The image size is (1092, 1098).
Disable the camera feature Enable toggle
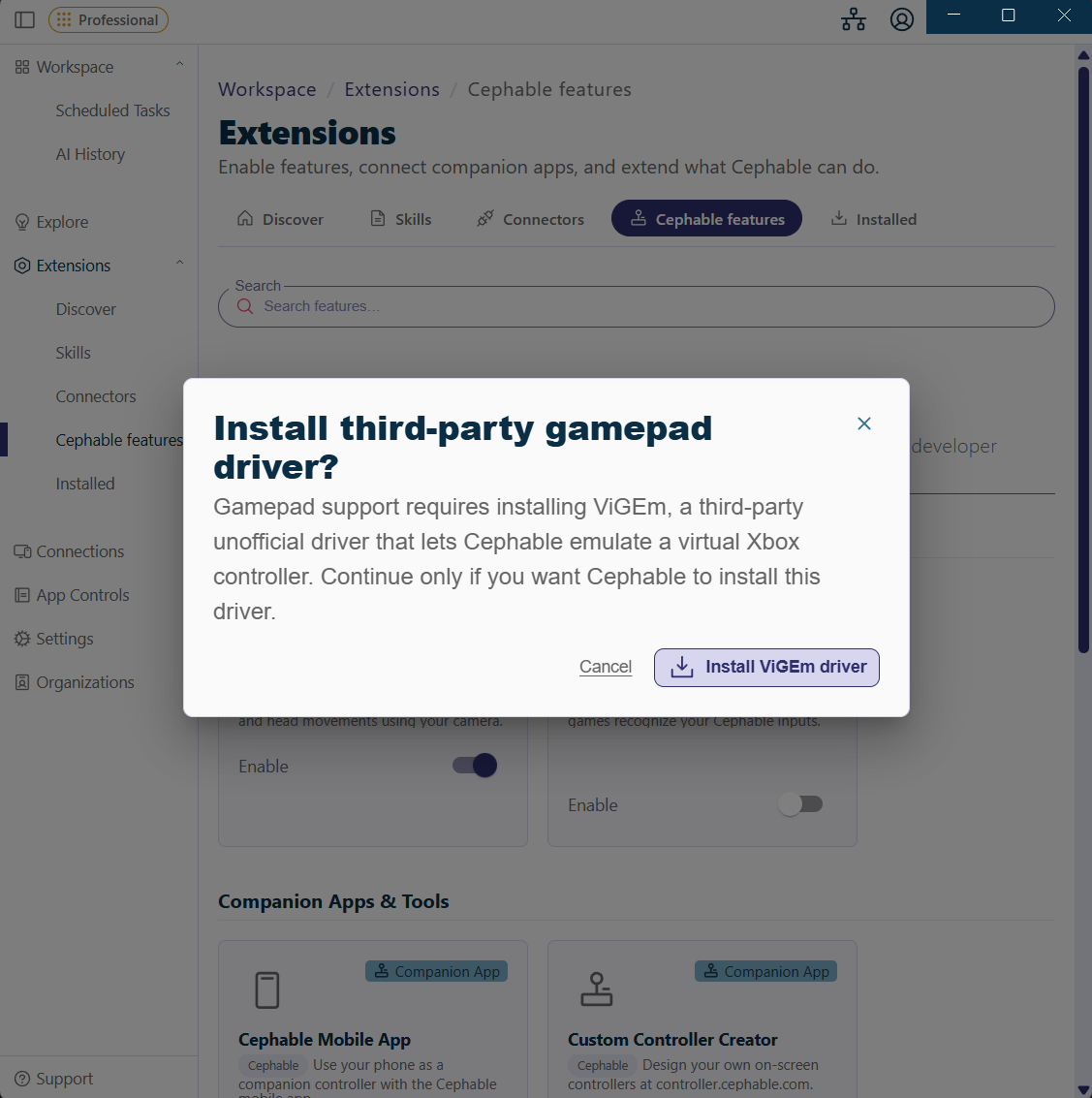tap(475, 766)
